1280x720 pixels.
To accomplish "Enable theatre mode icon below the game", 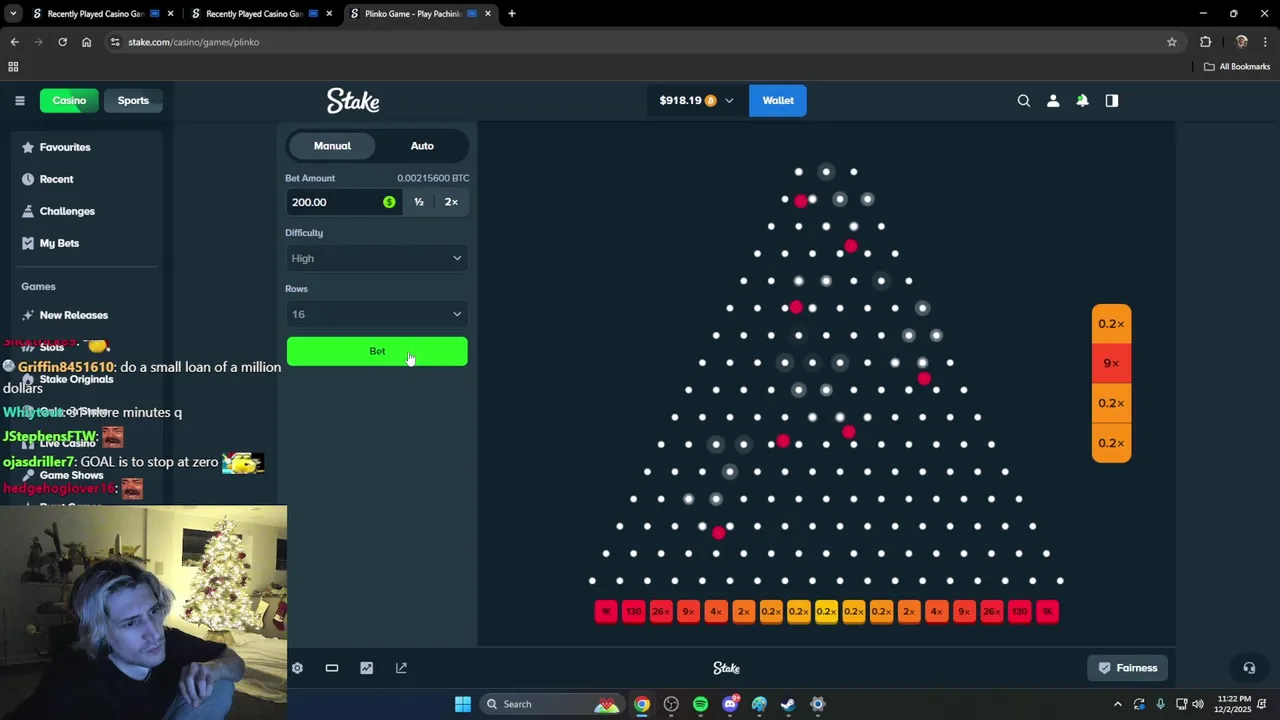I will pos(332,668).
